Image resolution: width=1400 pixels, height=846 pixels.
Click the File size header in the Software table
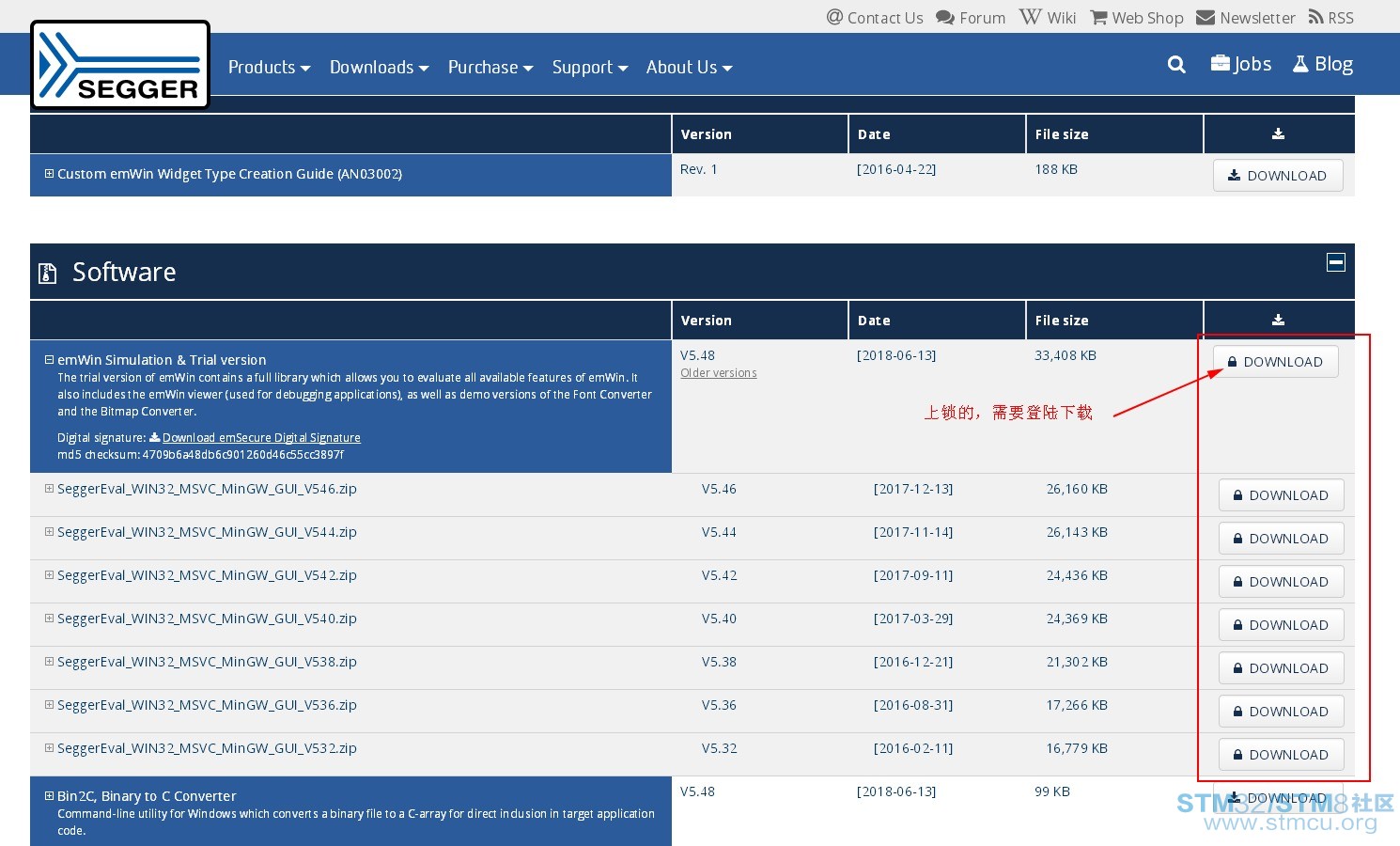tap(1062, 321)
